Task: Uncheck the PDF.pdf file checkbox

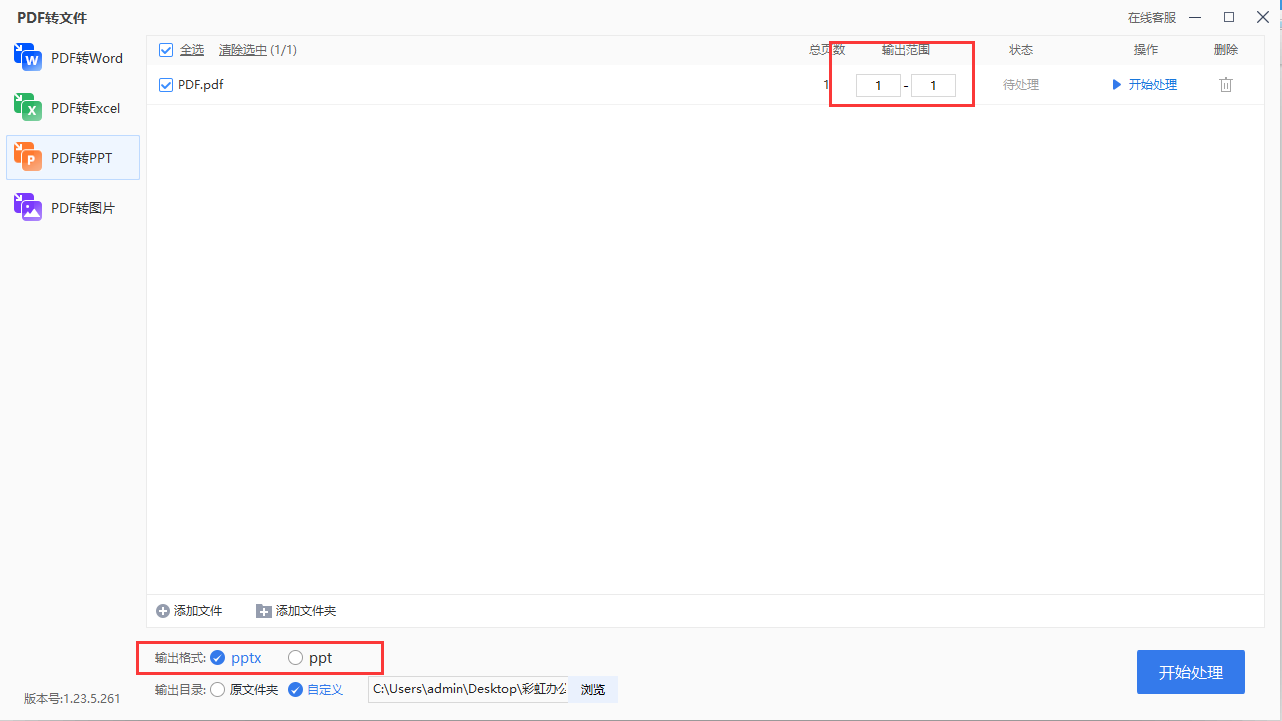Action: (x=166, y=85)
